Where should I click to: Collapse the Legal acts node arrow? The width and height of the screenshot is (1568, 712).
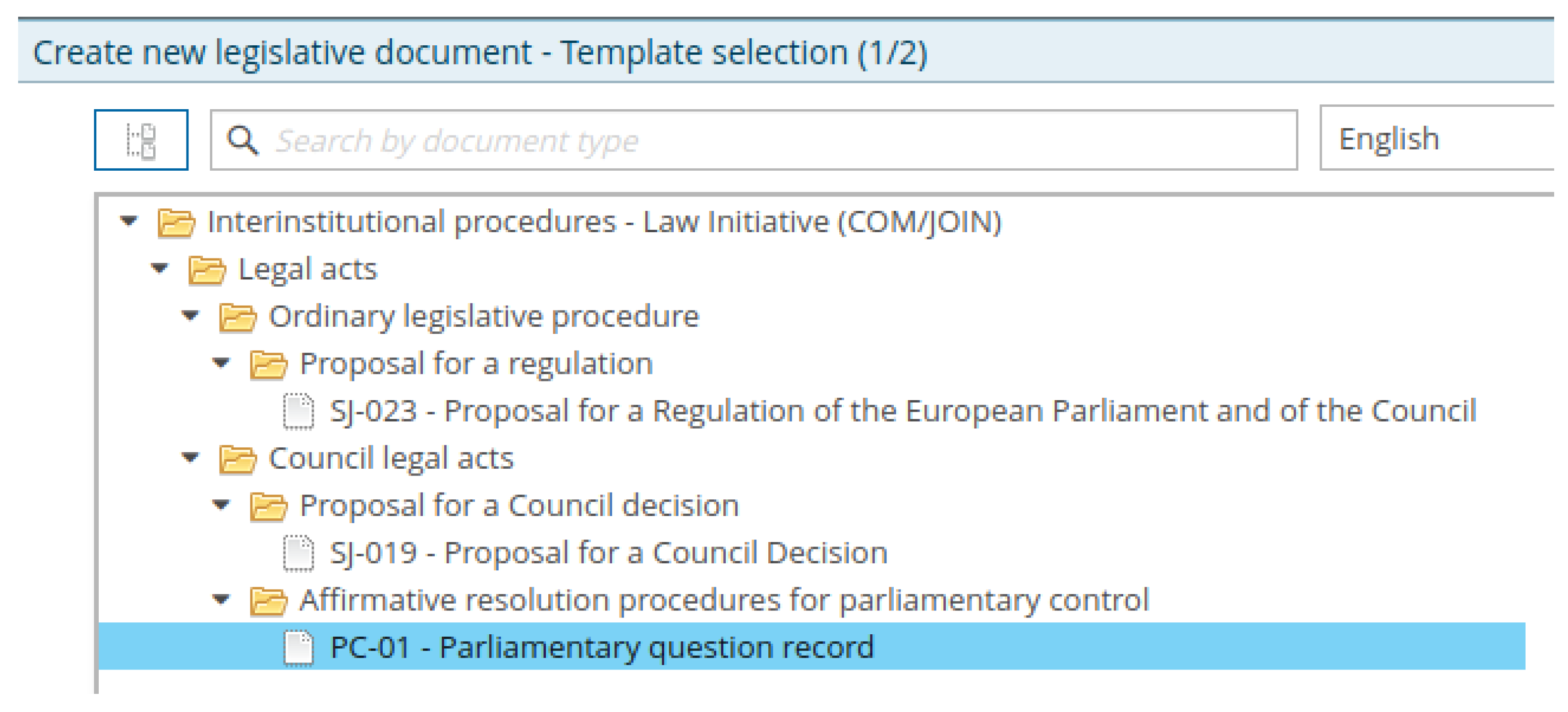[x=159, y=268]
